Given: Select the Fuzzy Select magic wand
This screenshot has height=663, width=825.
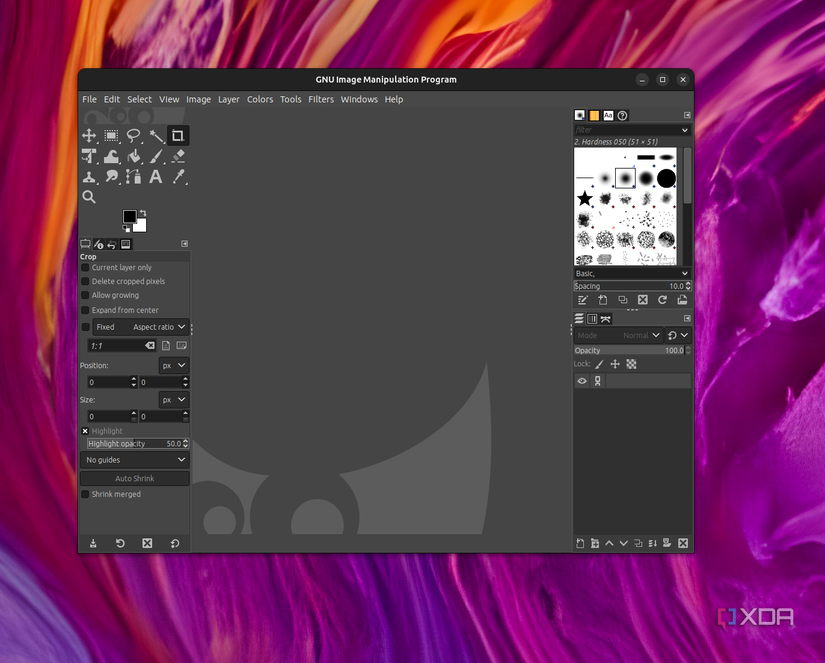Looking at the screenshot, I should click(x=156, y=136).
